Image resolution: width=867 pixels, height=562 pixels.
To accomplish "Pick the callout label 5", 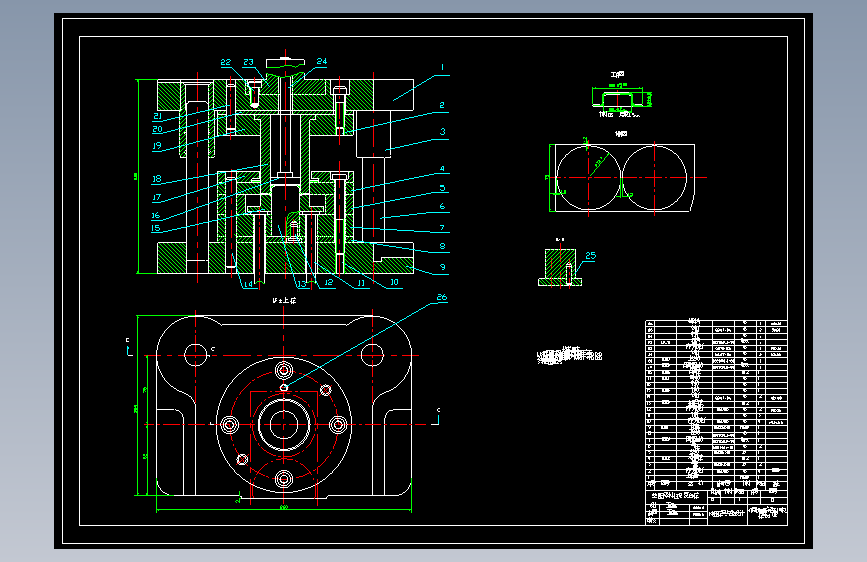I will point(442,188).
